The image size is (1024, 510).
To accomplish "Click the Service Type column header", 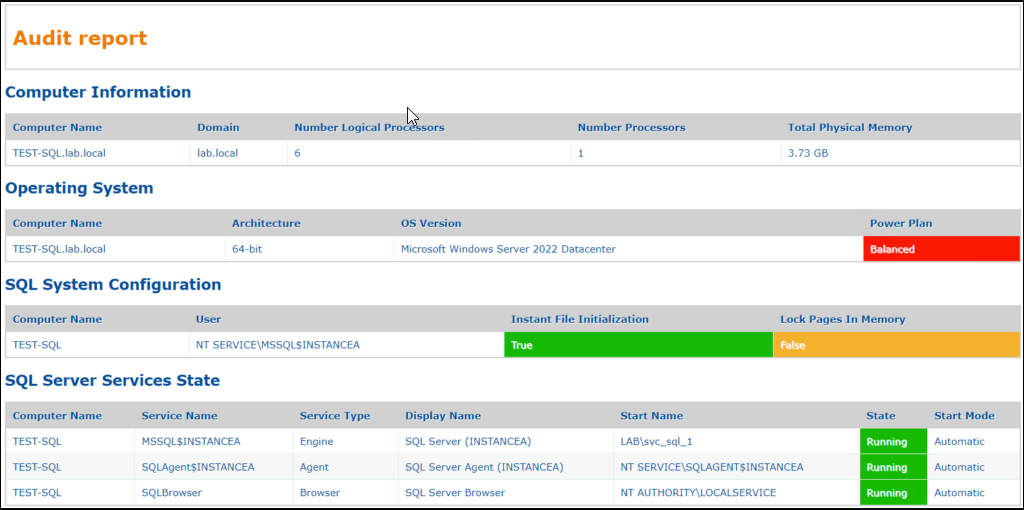I will tap(334, 415).
